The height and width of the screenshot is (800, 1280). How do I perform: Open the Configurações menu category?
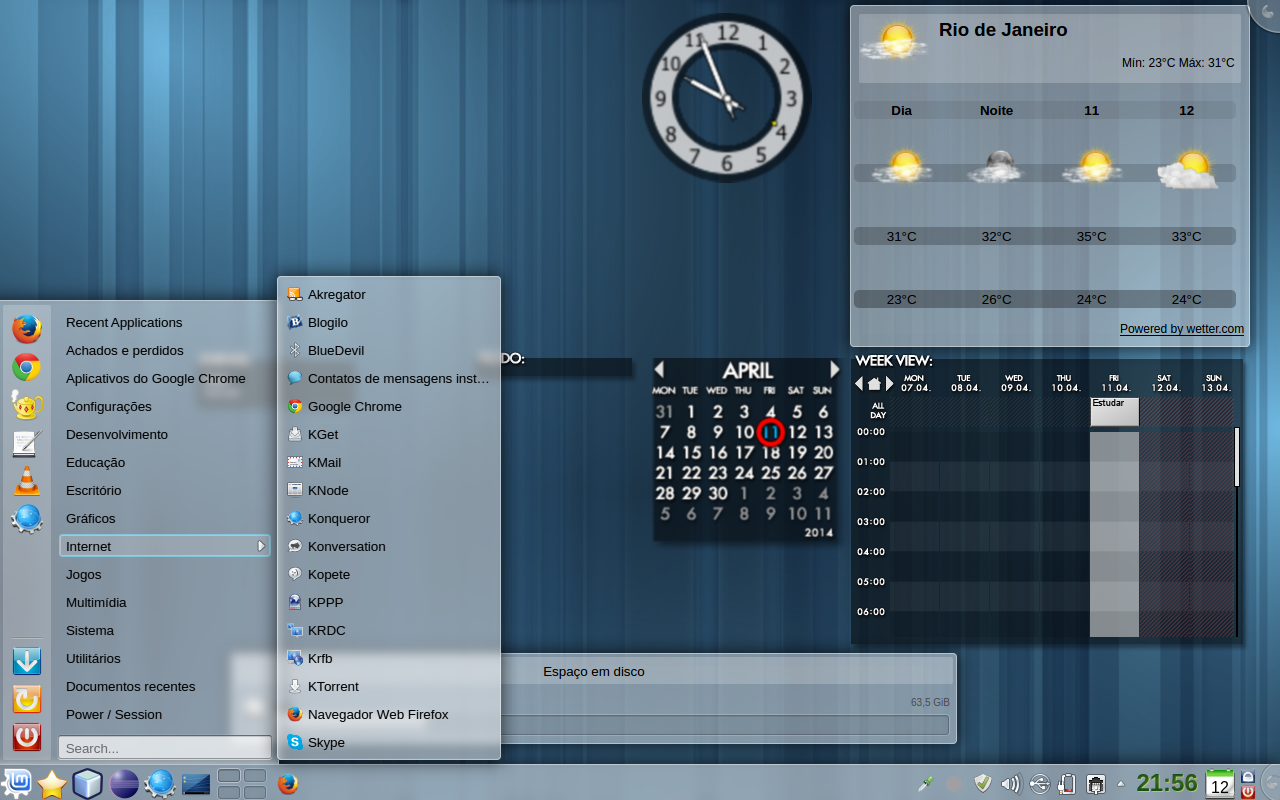[x=165, y=406]
